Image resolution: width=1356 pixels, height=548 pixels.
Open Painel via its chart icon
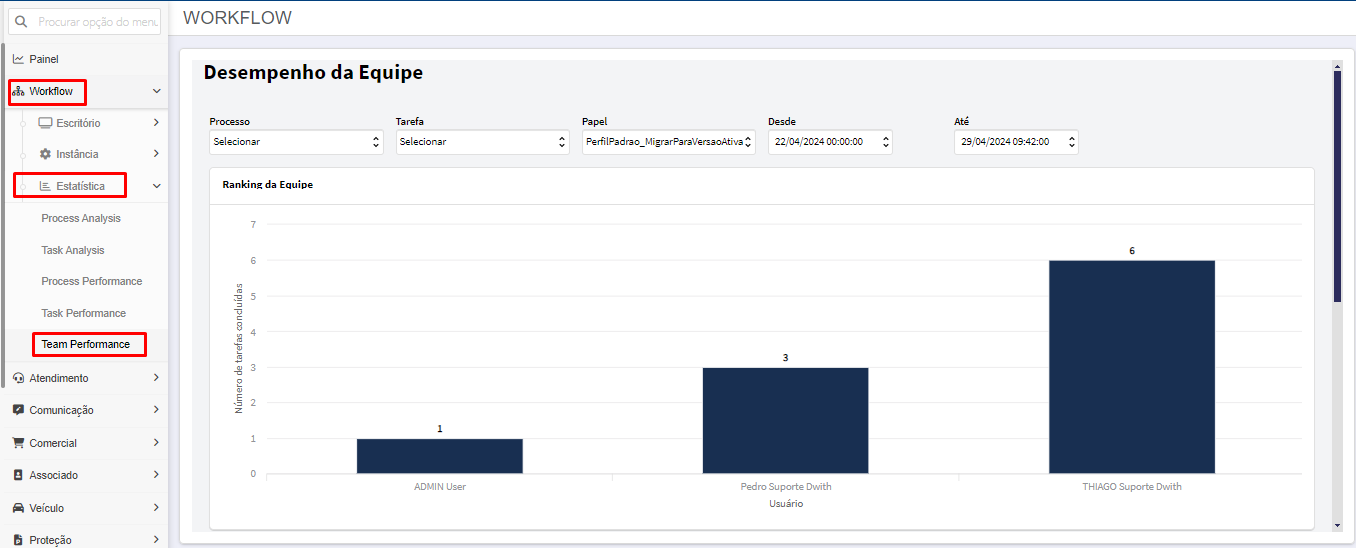click(18, 59)
